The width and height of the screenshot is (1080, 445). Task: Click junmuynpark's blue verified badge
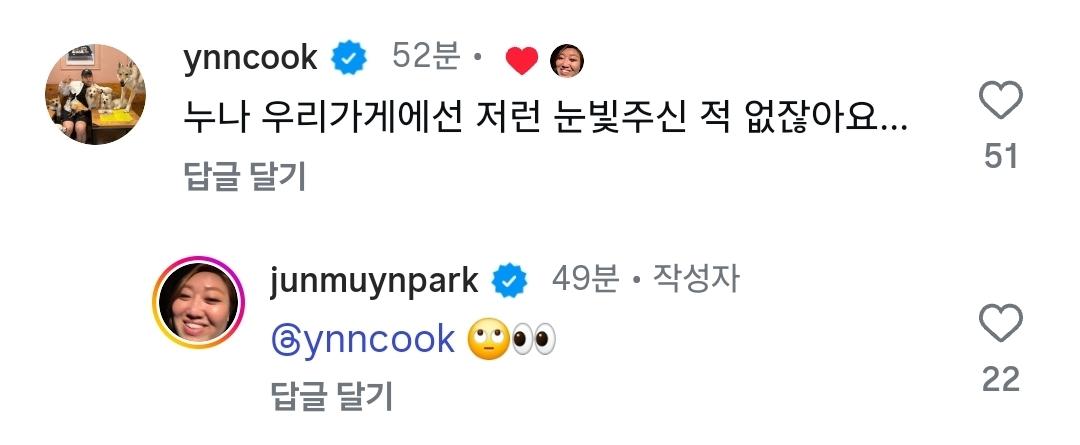(x=508, y=281)
